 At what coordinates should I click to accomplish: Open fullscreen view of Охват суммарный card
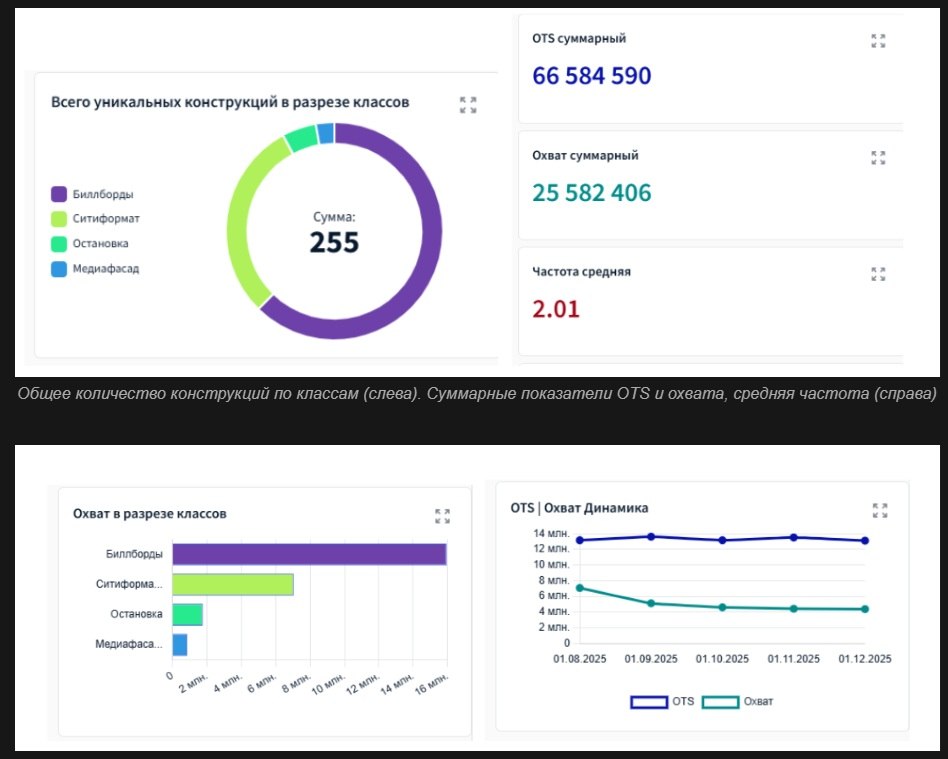click(x=878, y=158)
